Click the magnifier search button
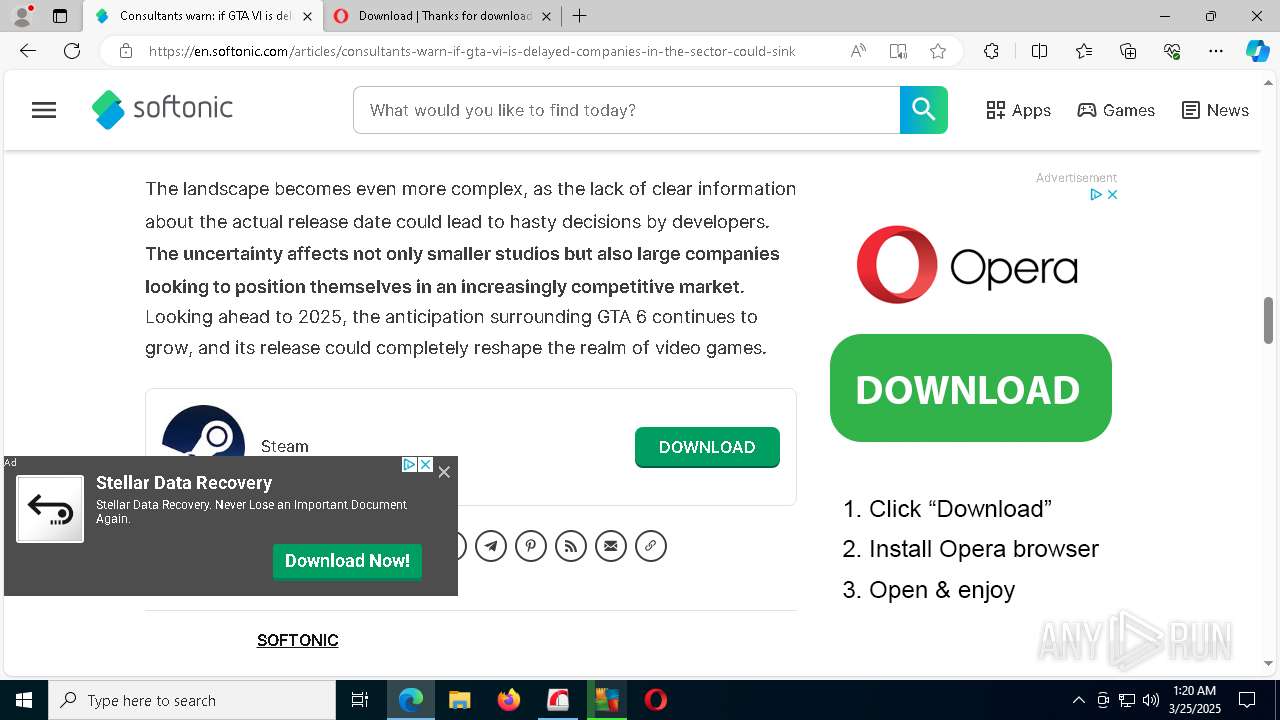The image size is (1280, 720). pyautogui.click(x=924, y=110)
